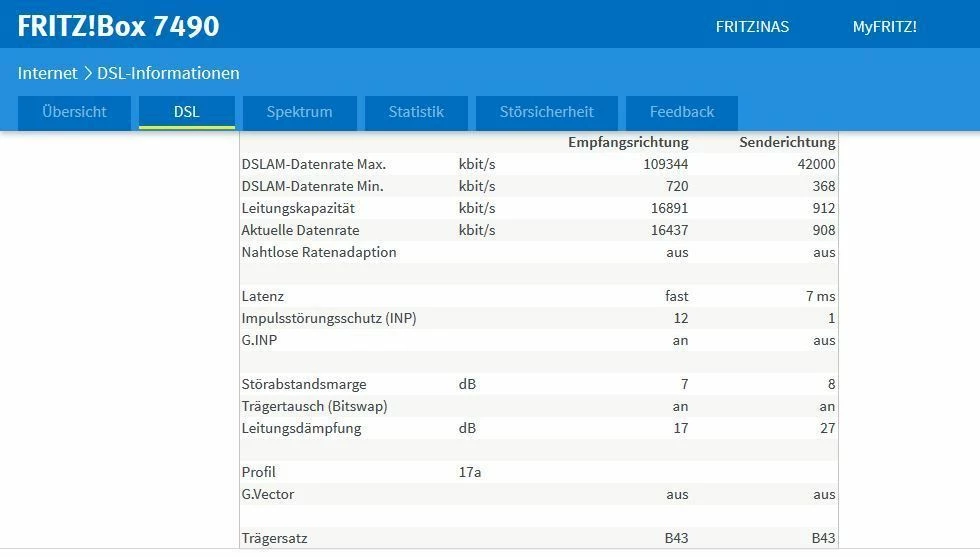Click the DSL-Informationen breadcrumb
The height and width of the screenshot is (557, 980).
tap(168, 73)
